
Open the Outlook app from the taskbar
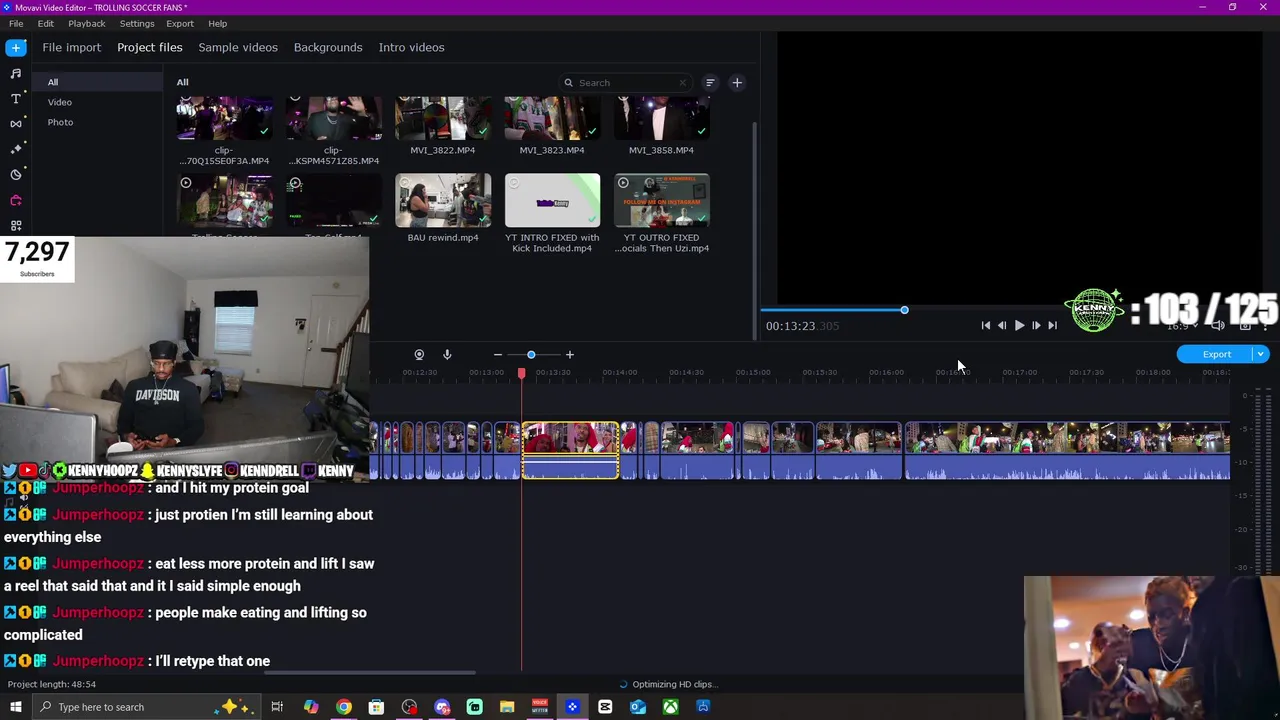click(x=638, y=707)
